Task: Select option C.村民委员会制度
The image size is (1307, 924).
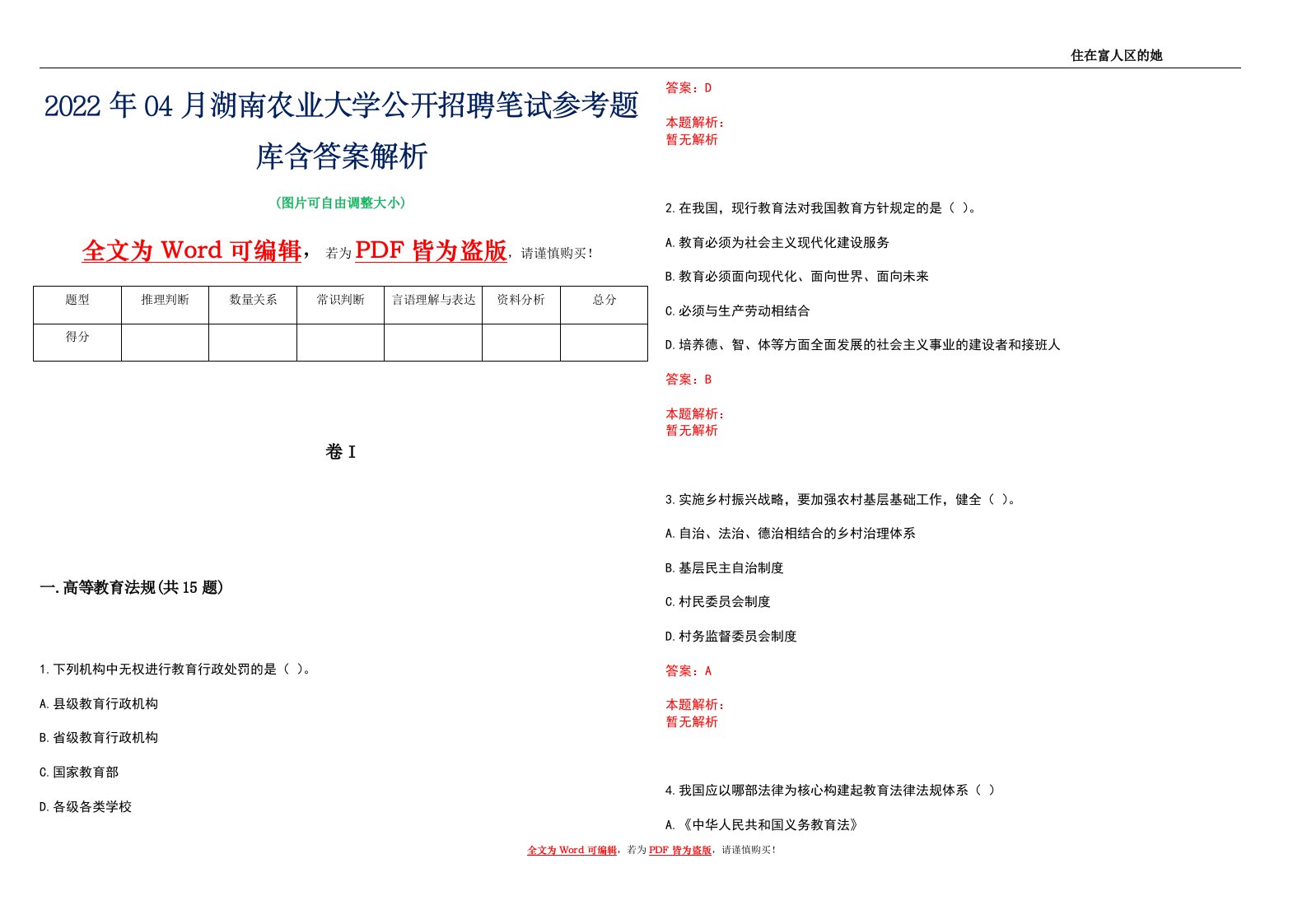Action: click(x=718, y=602)
